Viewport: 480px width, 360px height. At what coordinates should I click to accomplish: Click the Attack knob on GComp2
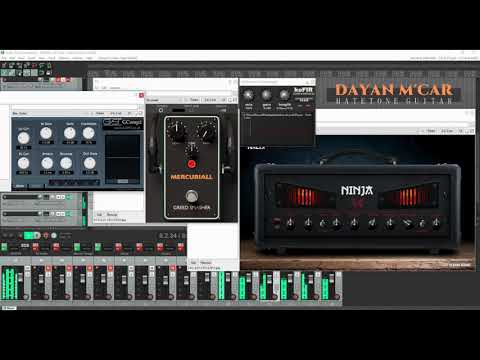47,163
